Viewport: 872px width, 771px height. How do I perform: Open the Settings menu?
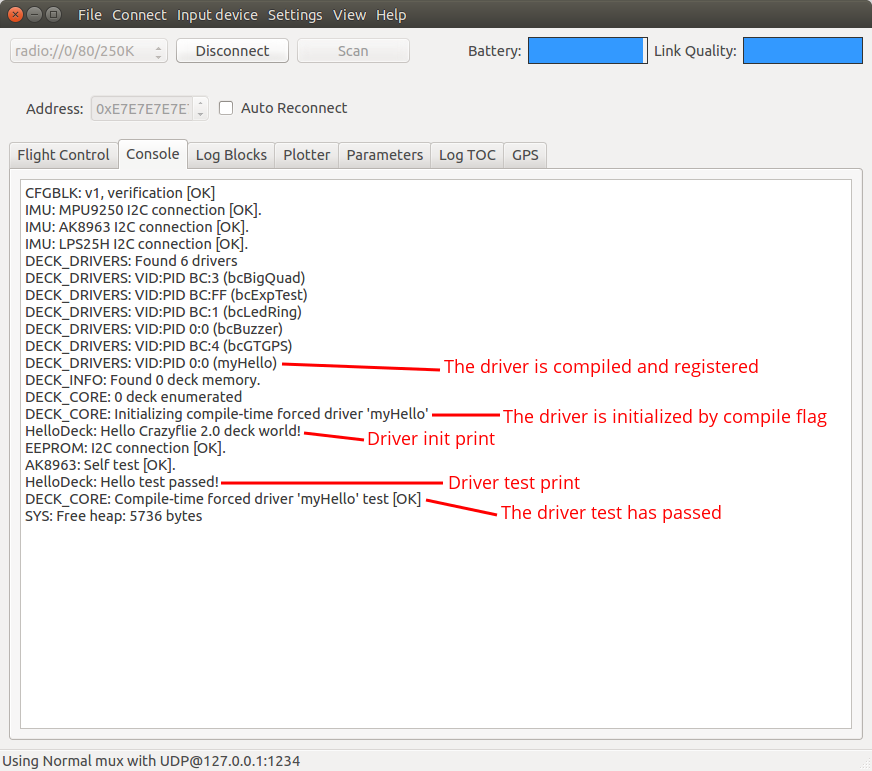coord(295,15)
